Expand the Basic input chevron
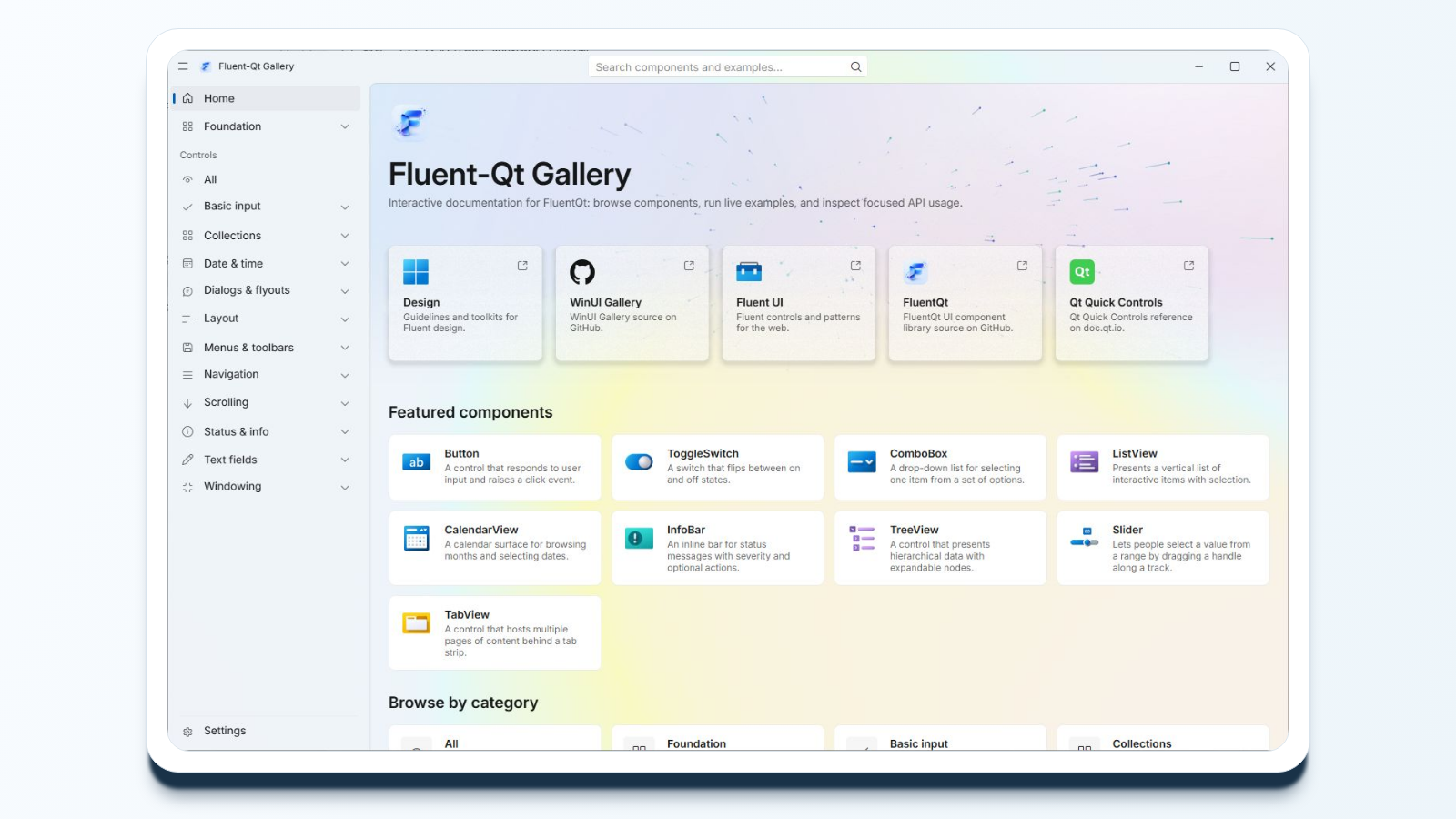This screenshot has width=1456, height=819. pos(345,207)
